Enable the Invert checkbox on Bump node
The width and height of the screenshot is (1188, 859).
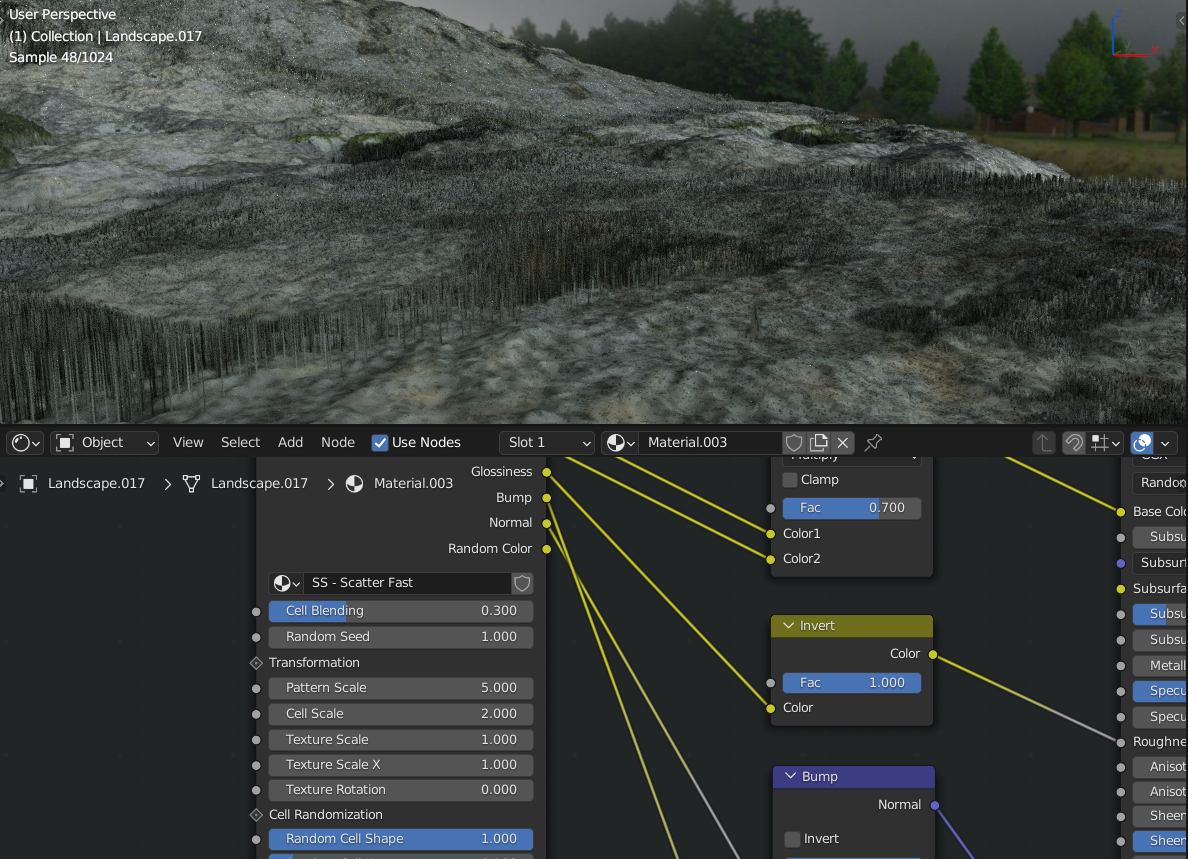pos(793,839)
